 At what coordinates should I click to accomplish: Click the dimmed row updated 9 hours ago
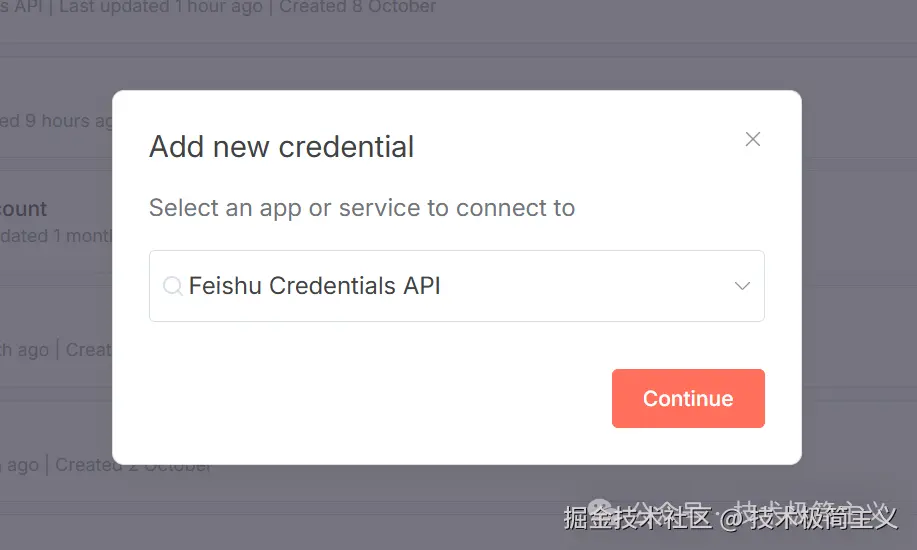coord(56,121)
